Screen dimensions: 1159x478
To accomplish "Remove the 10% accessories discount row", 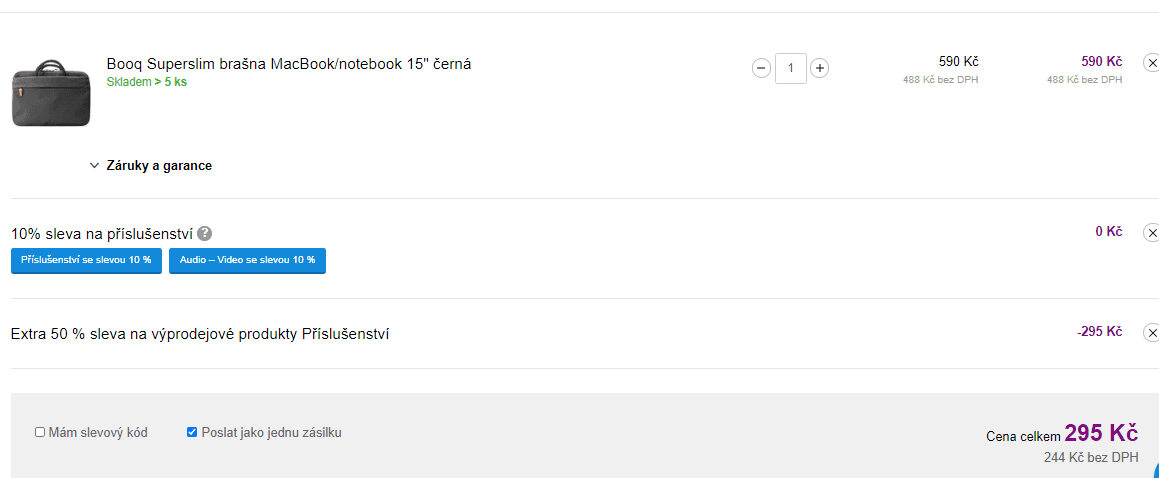I will coord(1151,233).
